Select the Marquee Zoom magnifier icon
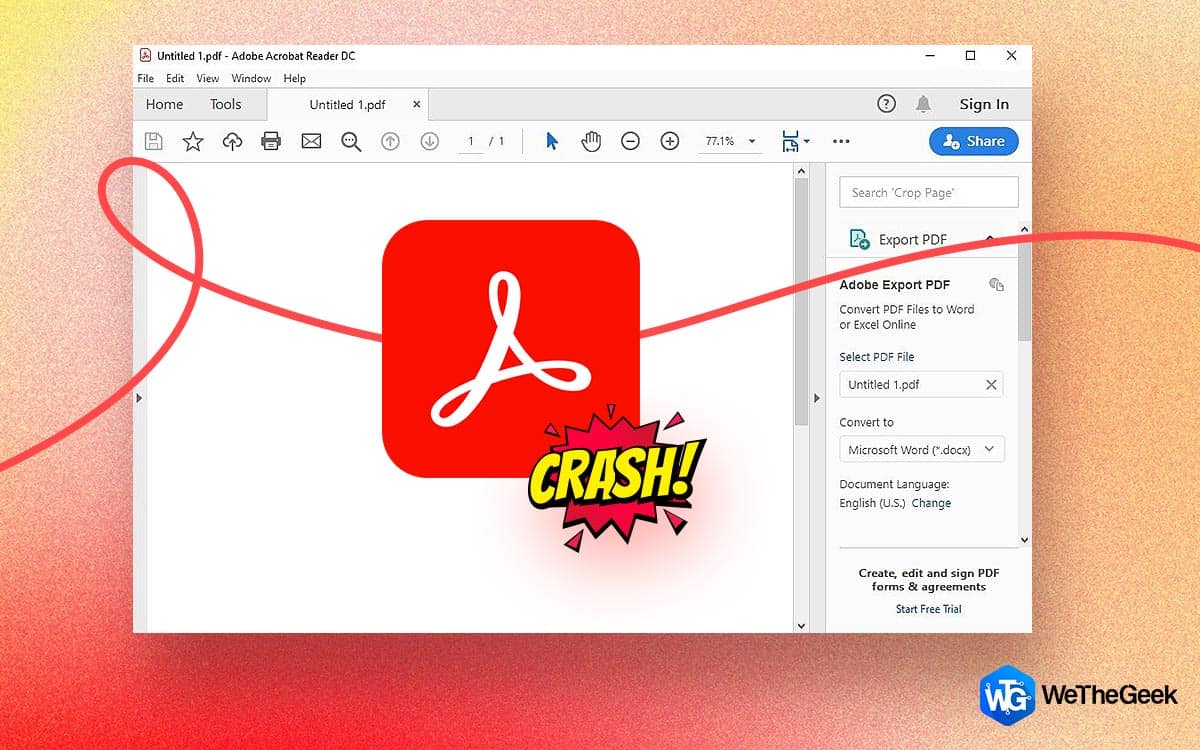 pos(350,141)
